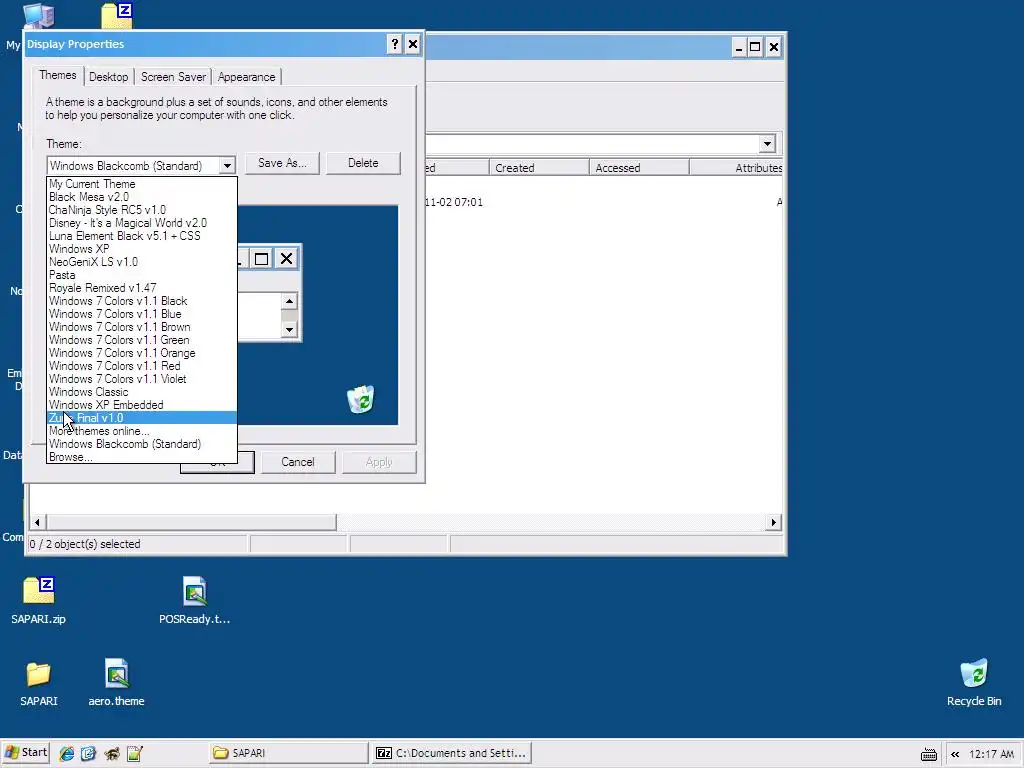Screen dimensions: 1024x768
Task: Choose Black Mesa v2.0 theme
Action: pyautogui.click(x=142, y=197)
